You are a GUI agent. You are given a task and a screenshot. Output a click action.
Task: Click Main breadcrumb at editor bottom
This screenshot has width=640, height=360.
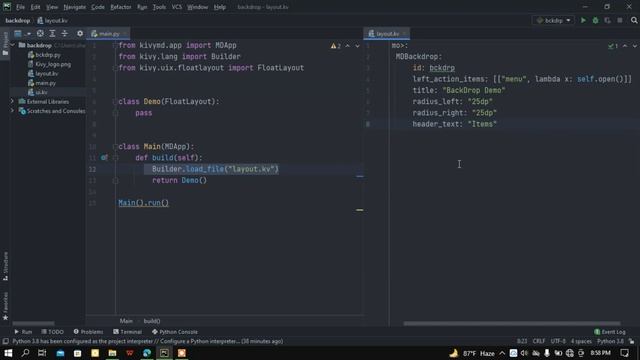pos(126,321)
